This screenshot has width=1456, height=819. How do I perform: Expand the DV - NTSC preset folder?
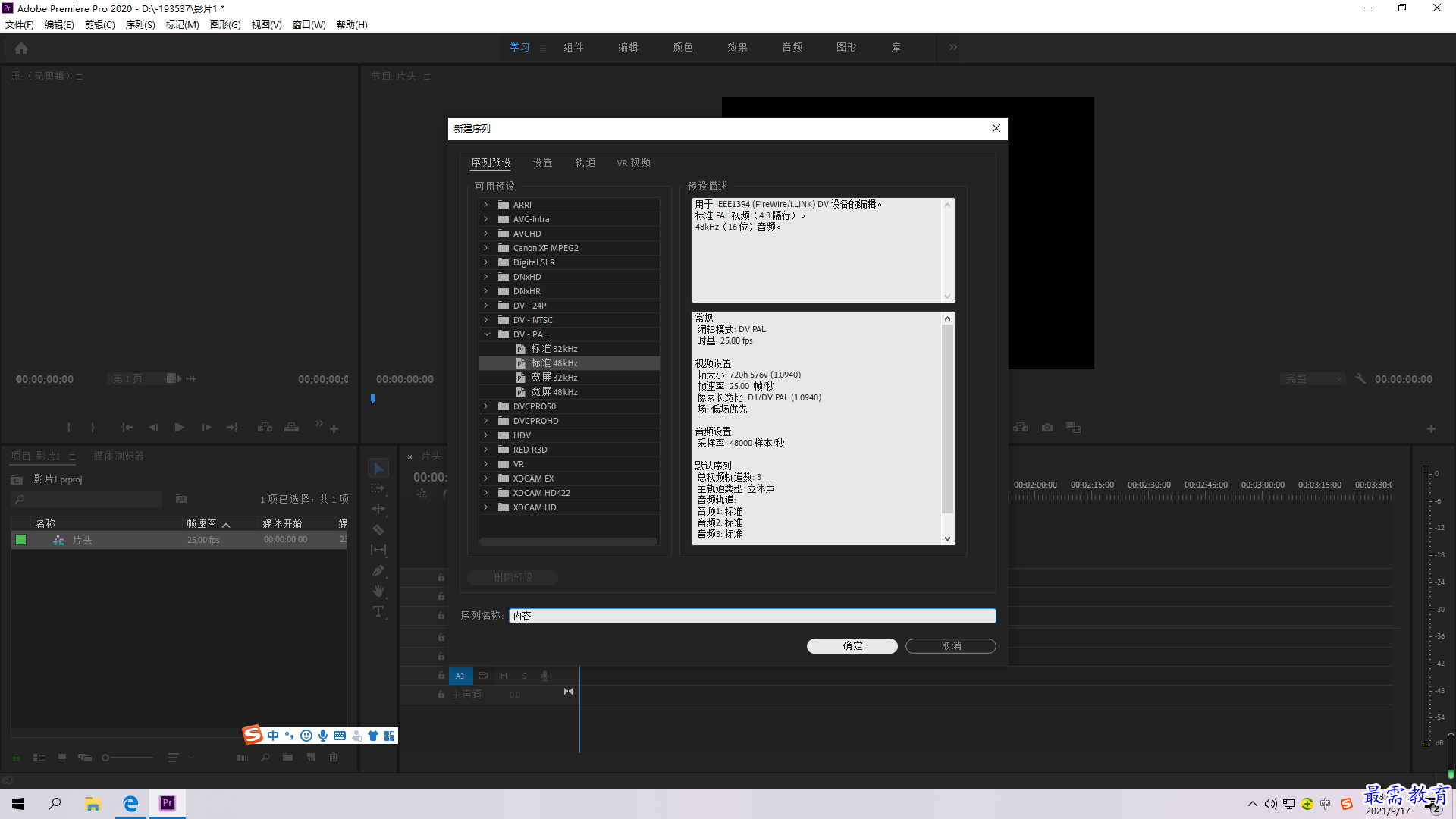486,320
